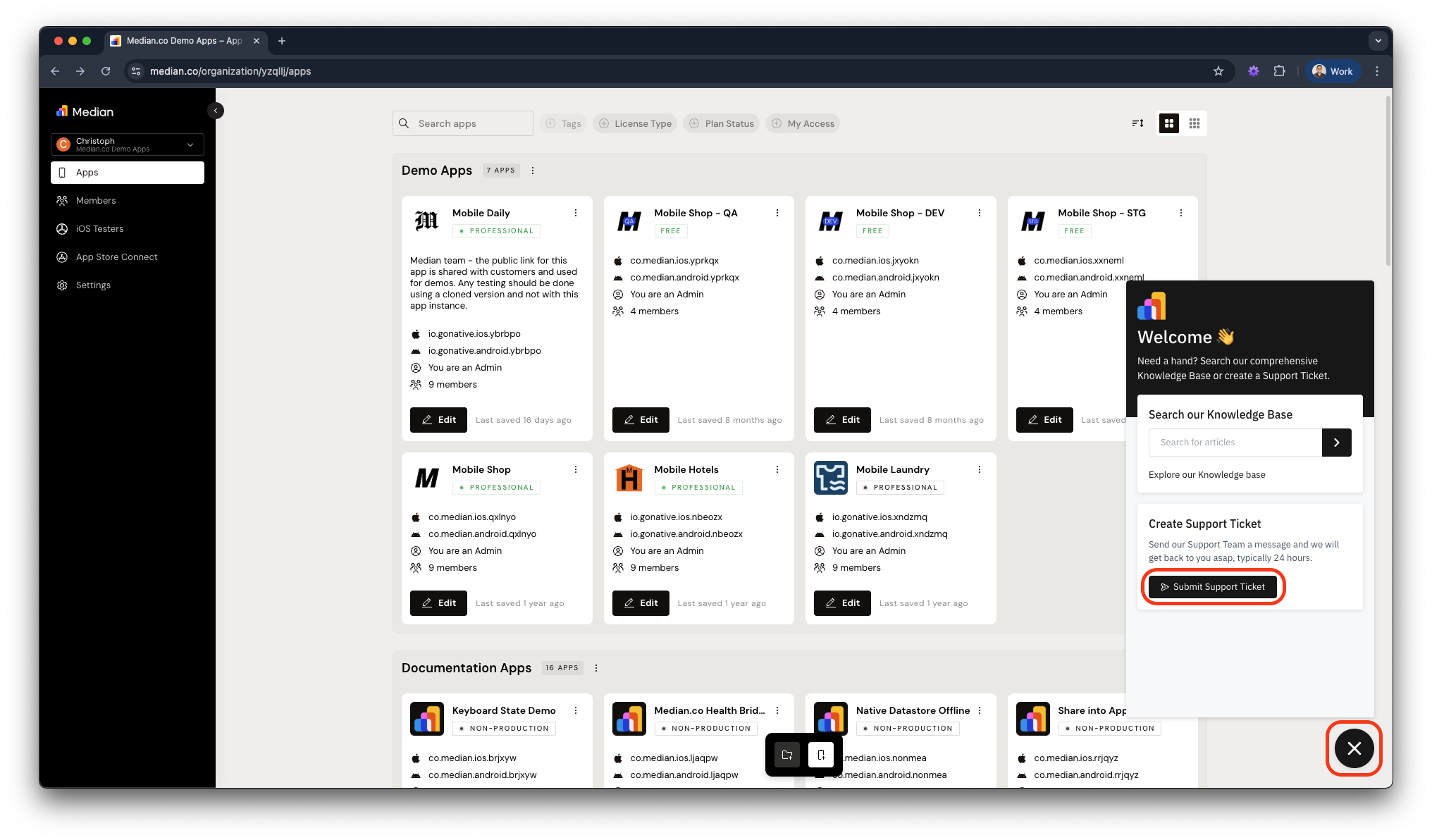Focus the Search apps field
1432x840 pixels.
[462, 123]
